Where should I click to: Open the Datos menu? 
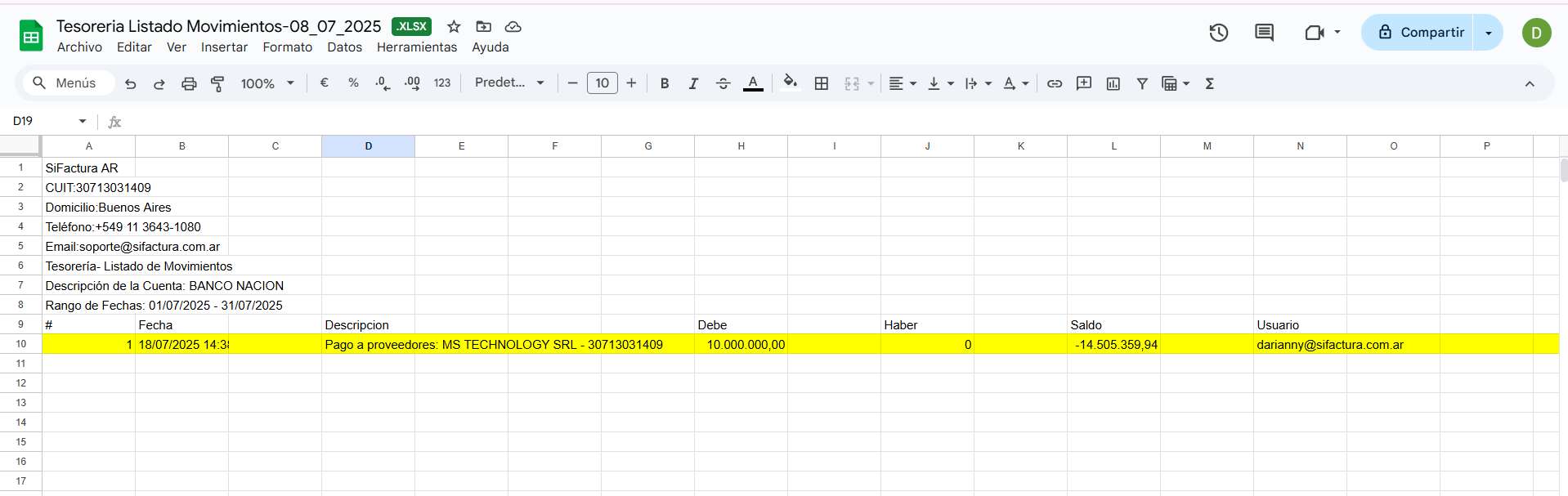pyautogui.click(x=344, y=47)
